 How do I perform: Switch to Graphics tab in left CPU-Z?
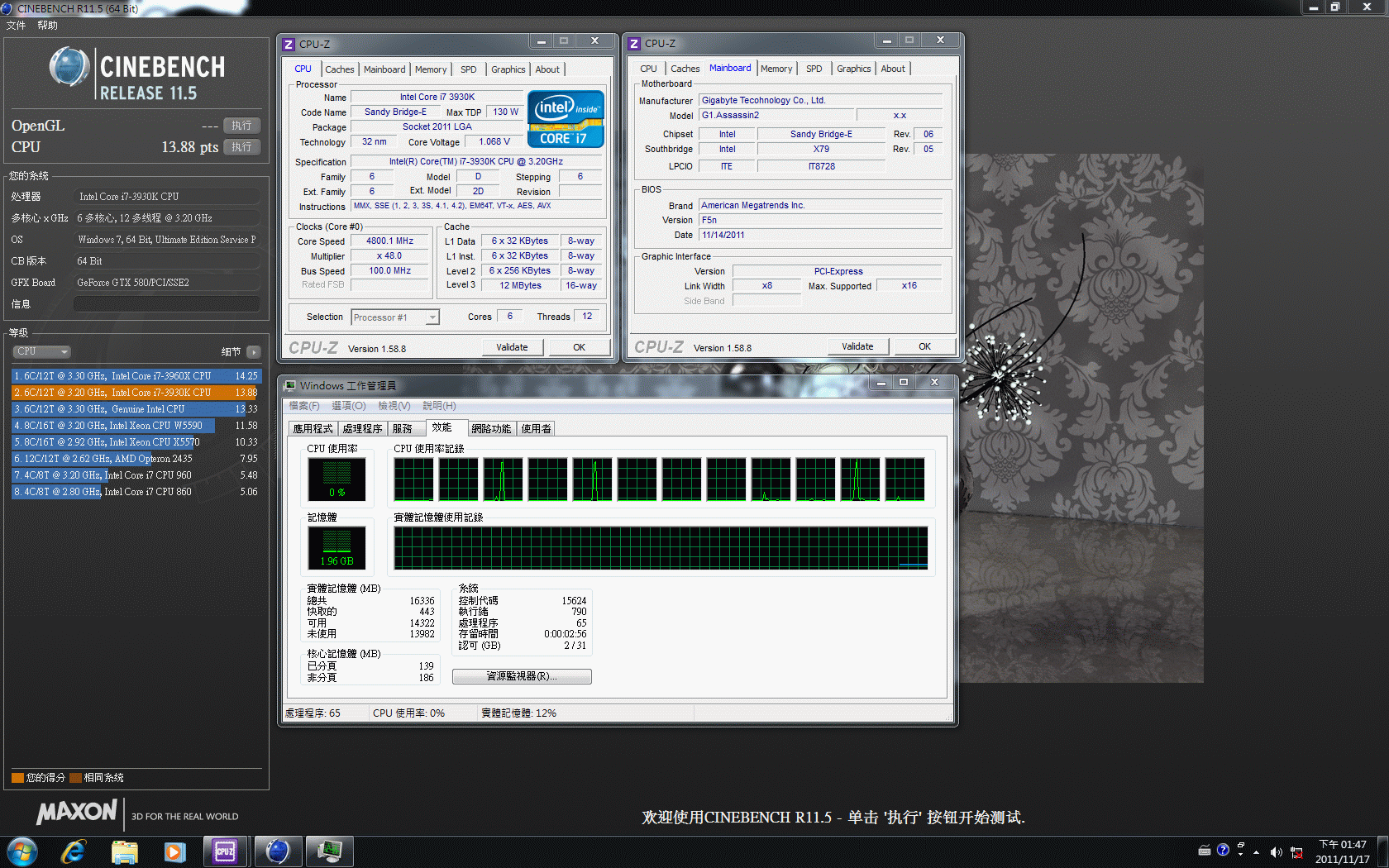(508, 69)
